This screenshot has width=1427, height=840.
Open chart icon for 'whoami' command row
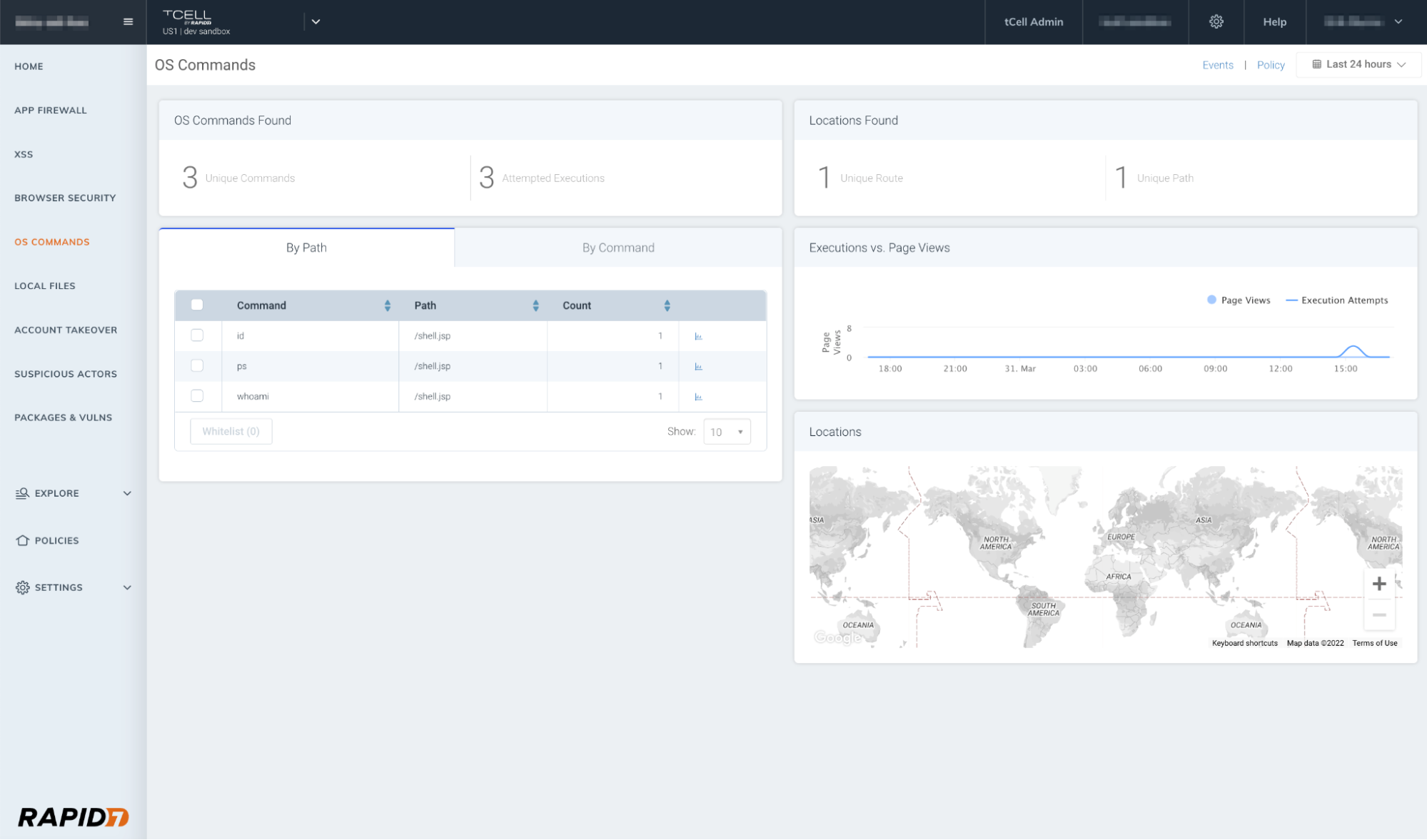(x=698, y=397)
